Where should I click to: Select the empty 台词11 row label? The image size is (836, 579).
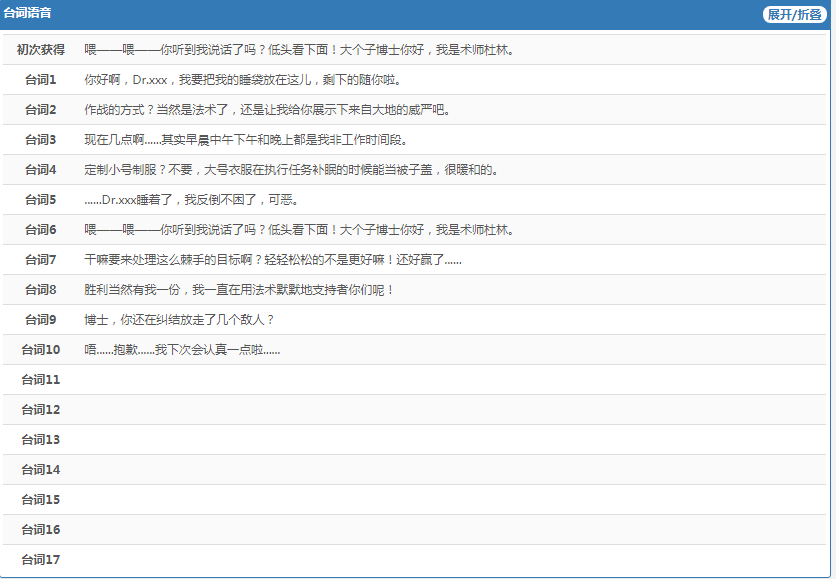(41, 380)
